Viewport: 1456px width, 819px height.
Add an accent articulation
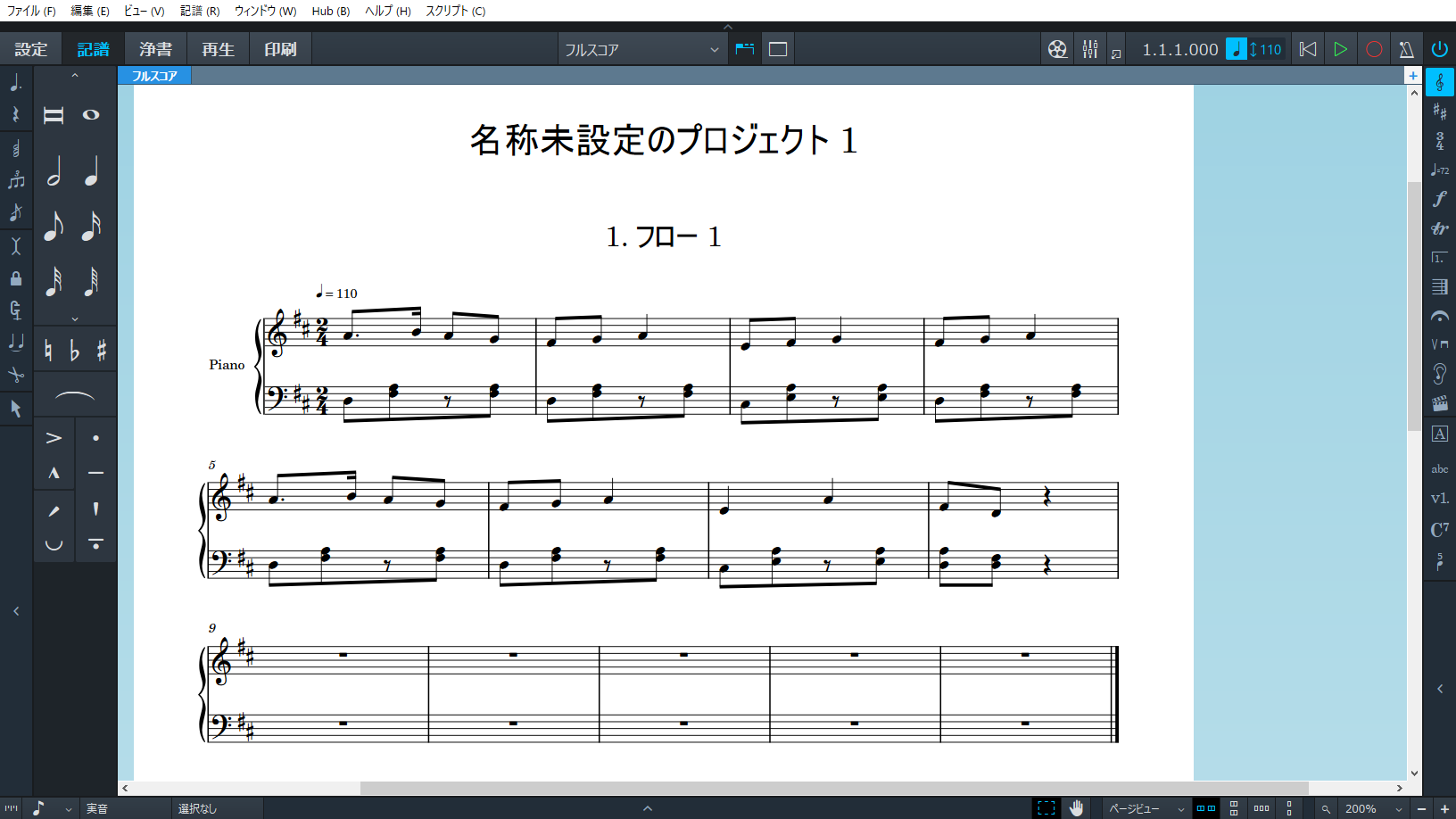(54, 438)
